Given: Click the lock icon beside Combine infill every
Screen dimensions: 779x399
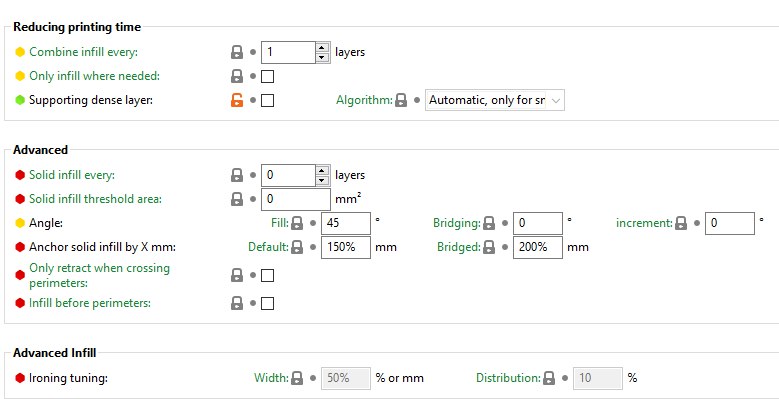Looking at the screenshot, I should pyautogui.click(x=237, y=52).
